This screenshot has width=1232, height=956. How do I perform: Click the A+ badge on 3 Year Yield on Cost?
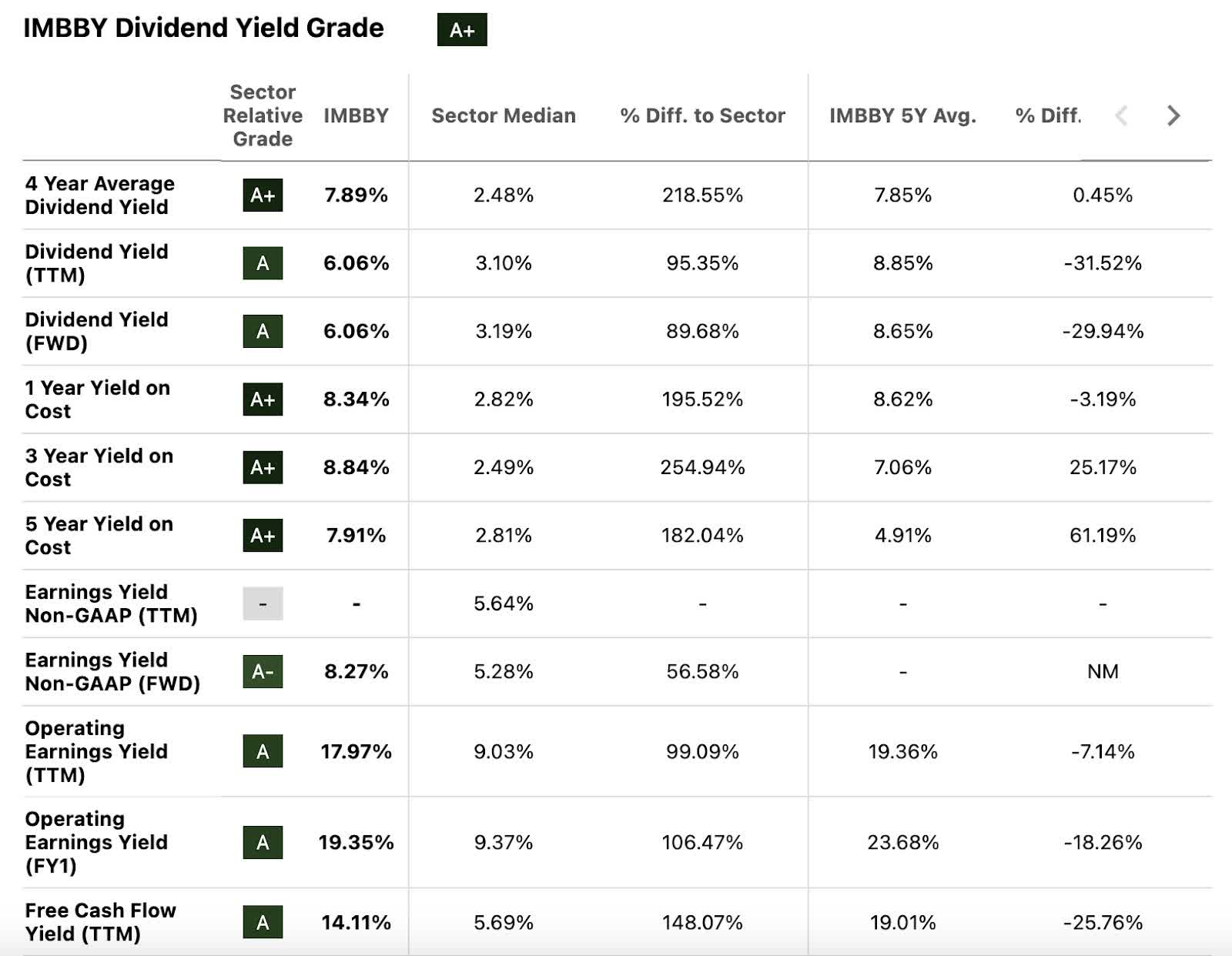click(263, 468)
